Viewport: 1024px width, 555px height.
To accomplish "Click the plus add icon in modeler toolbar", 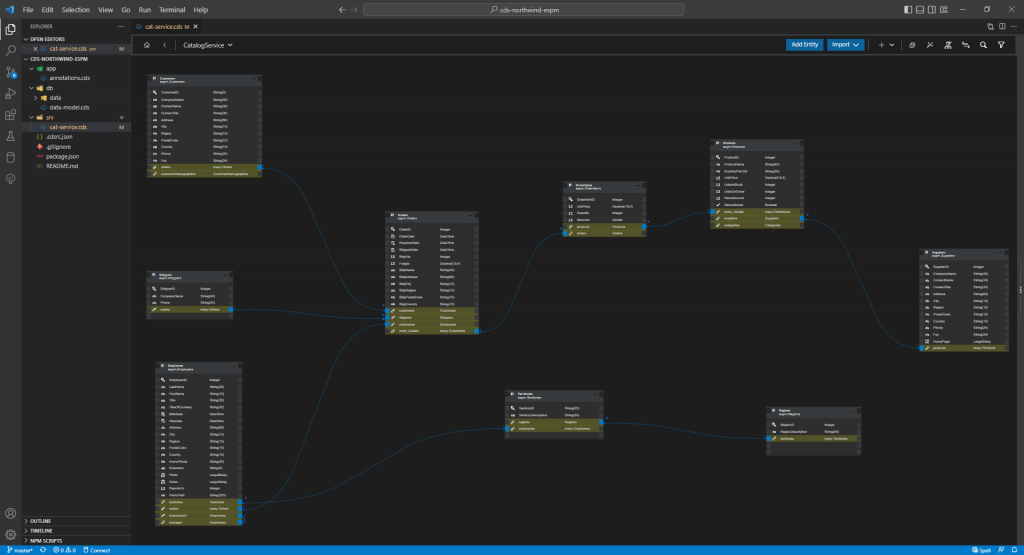I will [x=881, y=45].
